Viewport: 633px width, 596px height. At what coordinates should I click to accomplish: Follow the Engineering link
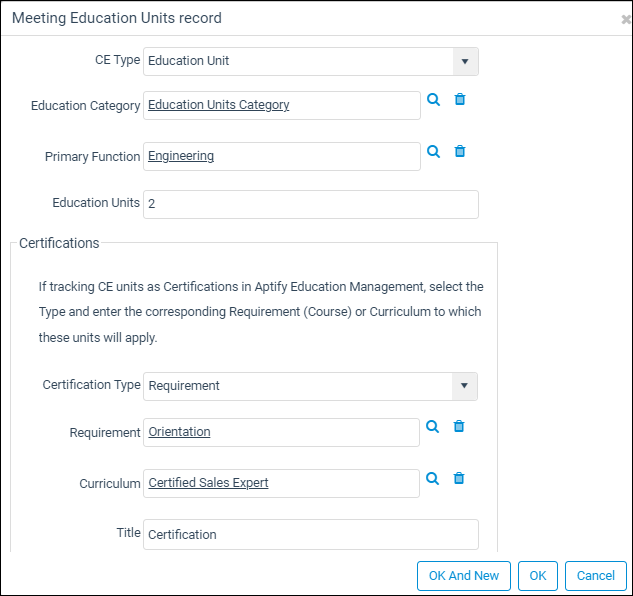click(x=181, y=156)
